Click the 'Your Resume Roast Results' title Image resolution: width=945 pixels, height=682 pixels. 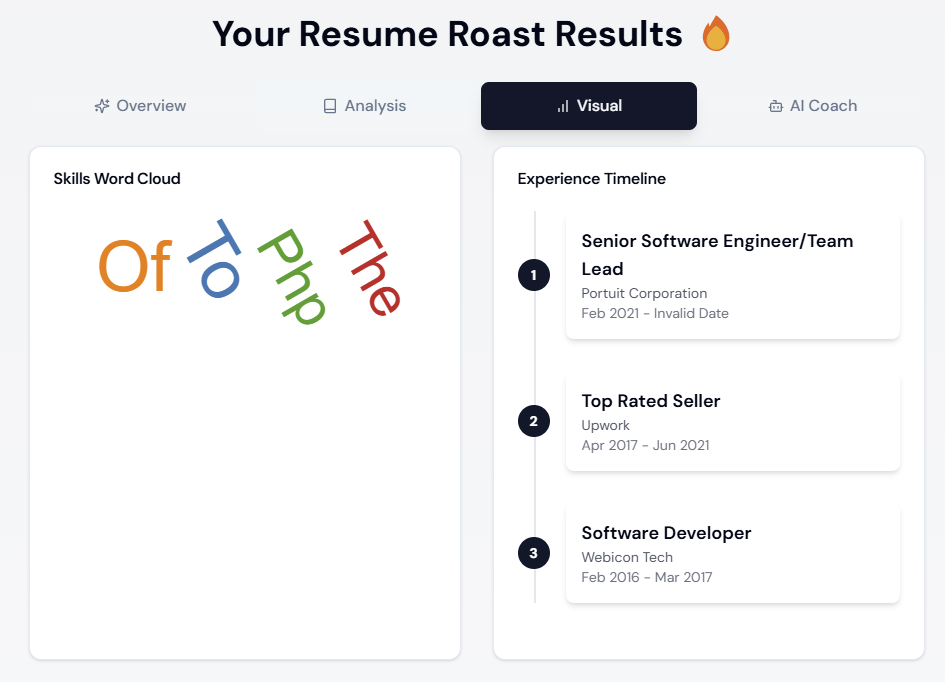[x=447, y=34]
